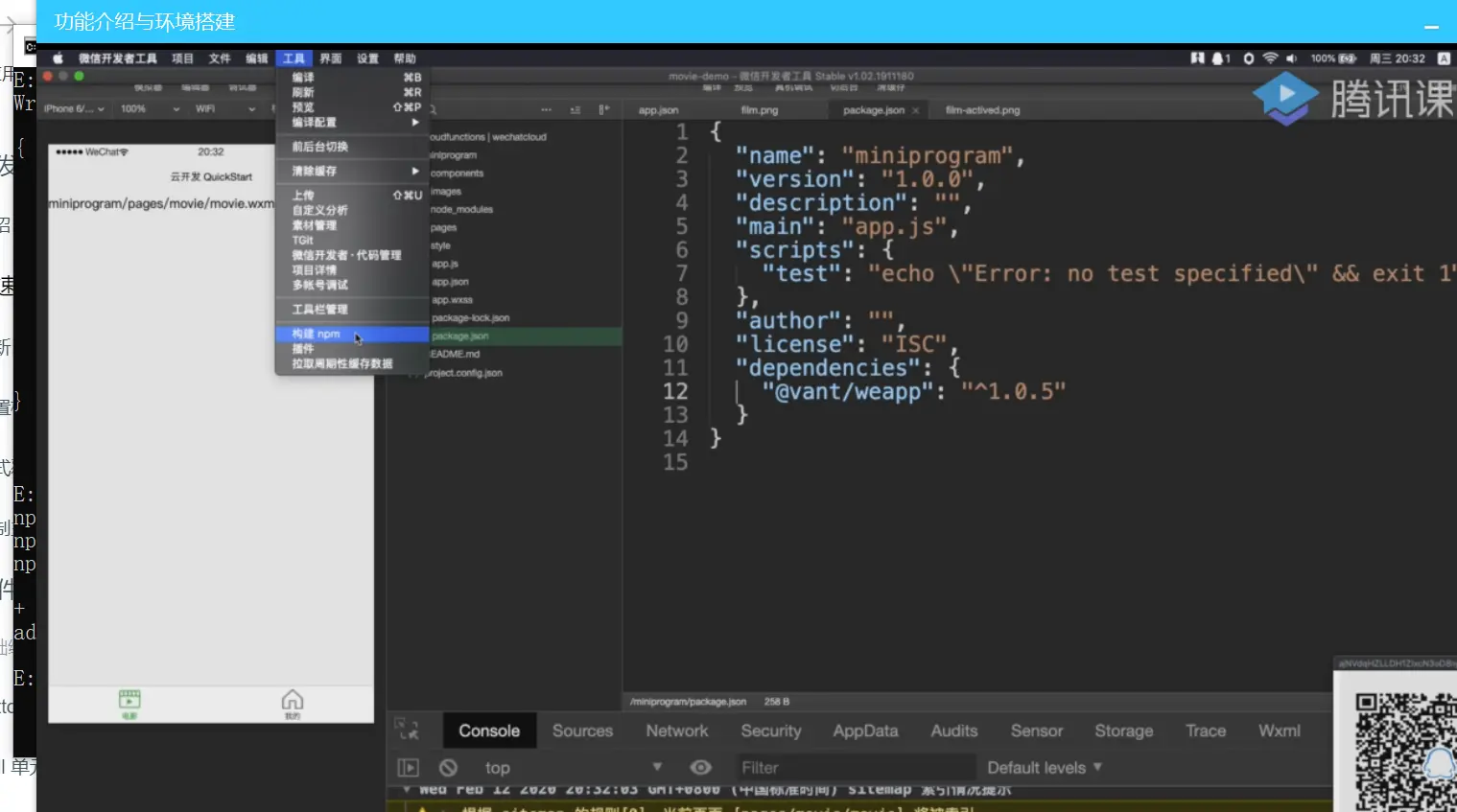The width and height of the screenshot is (1457, 812).
Task: Open the pages folder in file tree
Action: point(443,228)
